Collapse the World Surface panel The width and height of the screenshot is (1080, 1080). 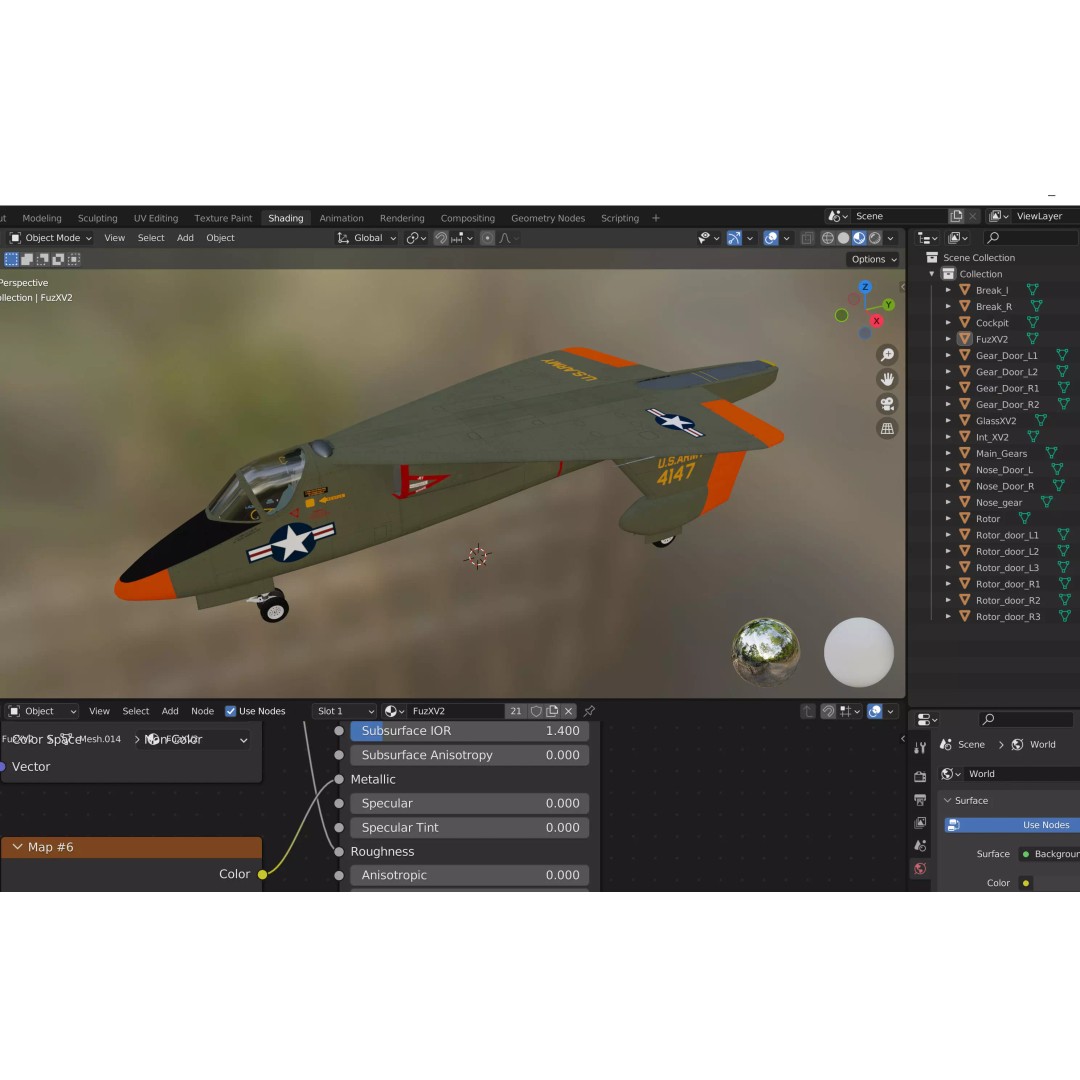pyautogui.click(x=948, y=800)
